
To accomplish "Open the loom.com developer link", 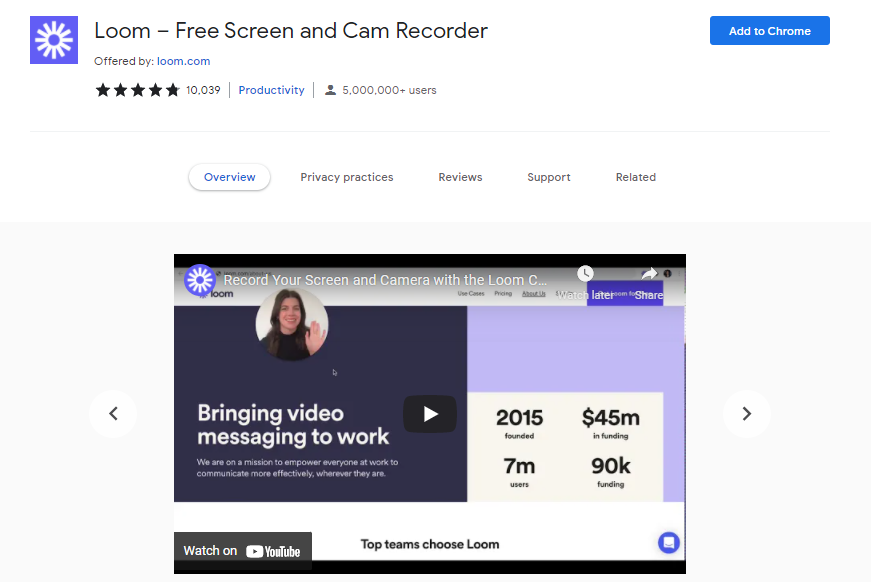I will [183, 61].
